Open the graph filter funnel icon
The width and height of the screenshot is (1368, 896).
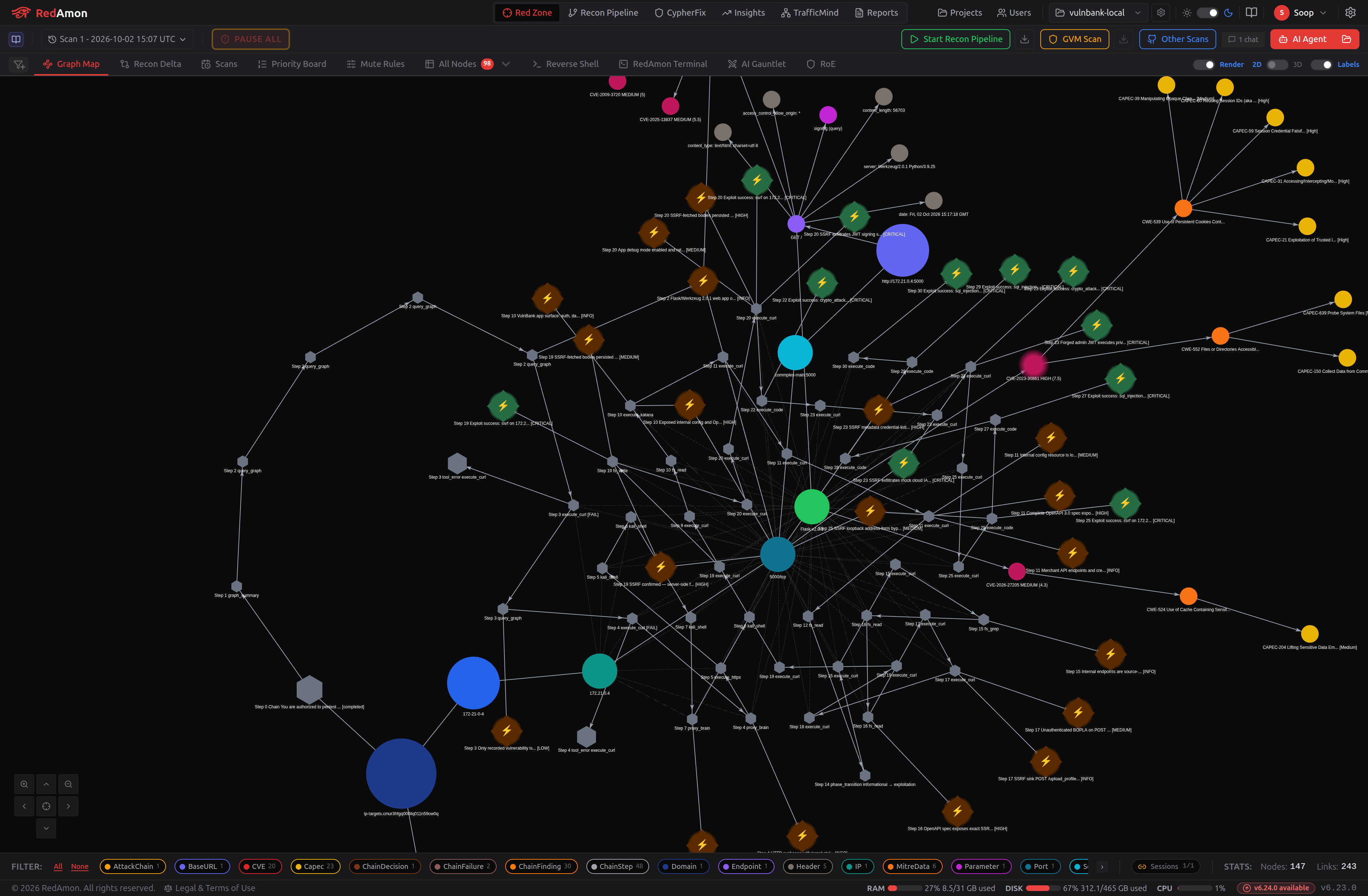[x=19, y=64]
